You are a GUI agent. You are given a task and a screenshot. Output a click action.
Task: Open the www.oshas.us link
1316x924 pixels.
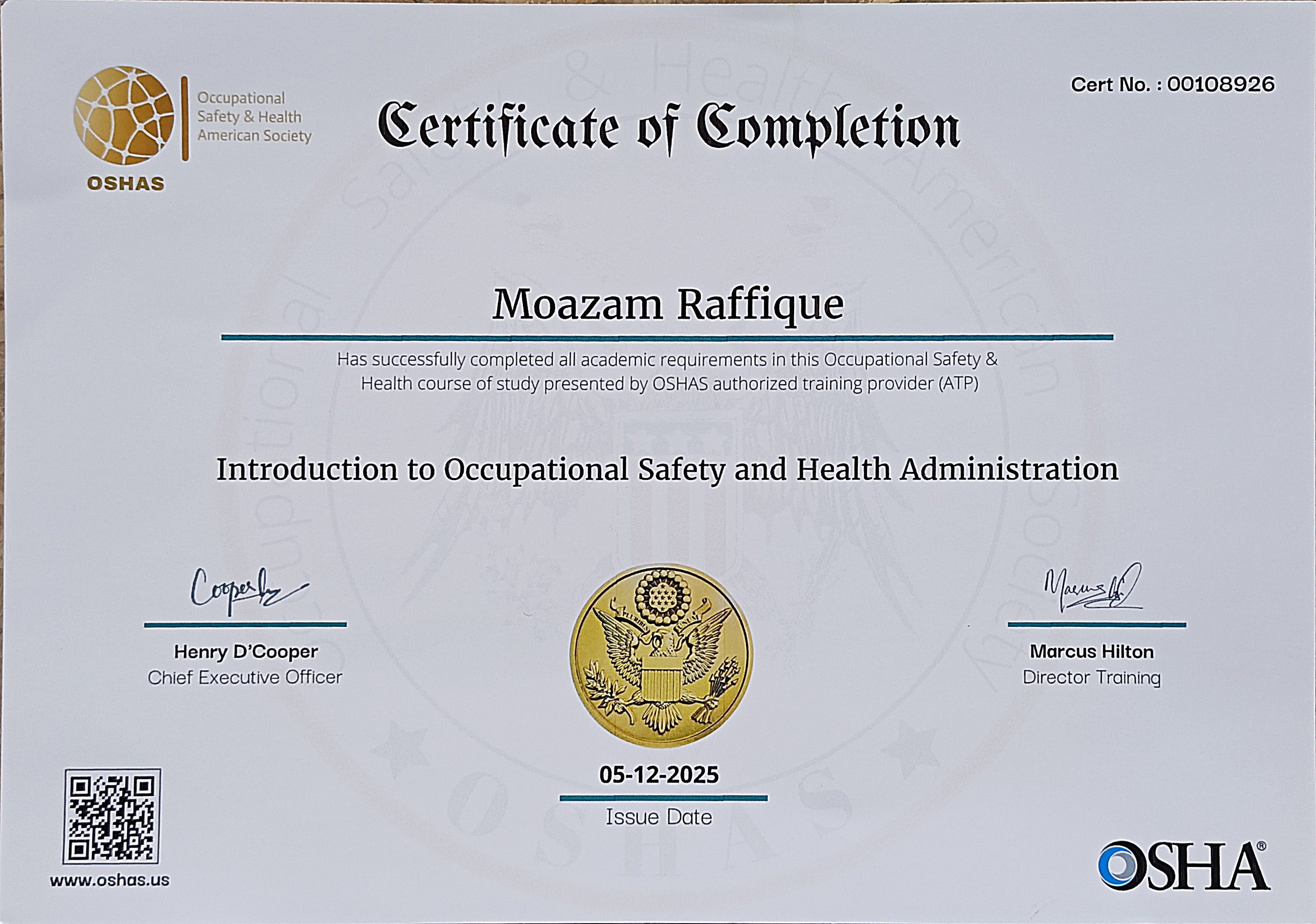click(x=110, y=880)
